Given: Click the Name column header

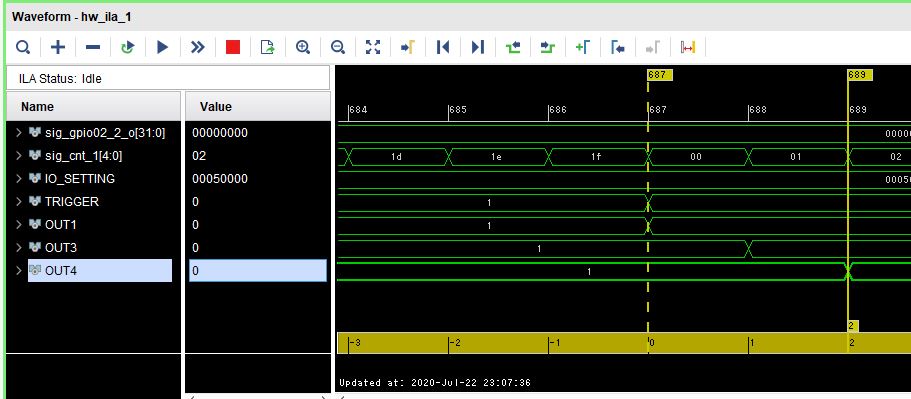Looking at the screenshot, I should pos(94,107).
